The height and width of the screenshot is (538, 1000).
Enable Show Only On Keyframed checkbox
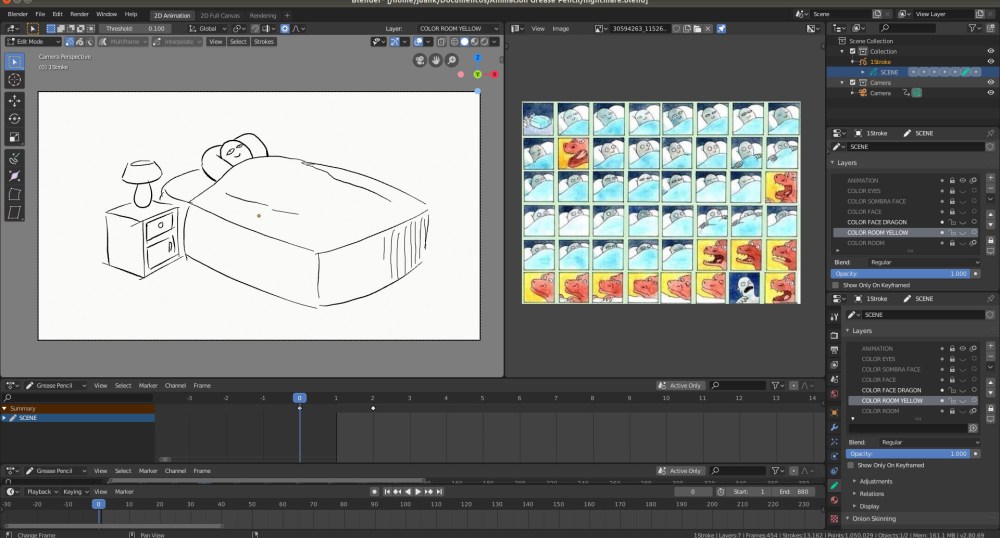836,285
